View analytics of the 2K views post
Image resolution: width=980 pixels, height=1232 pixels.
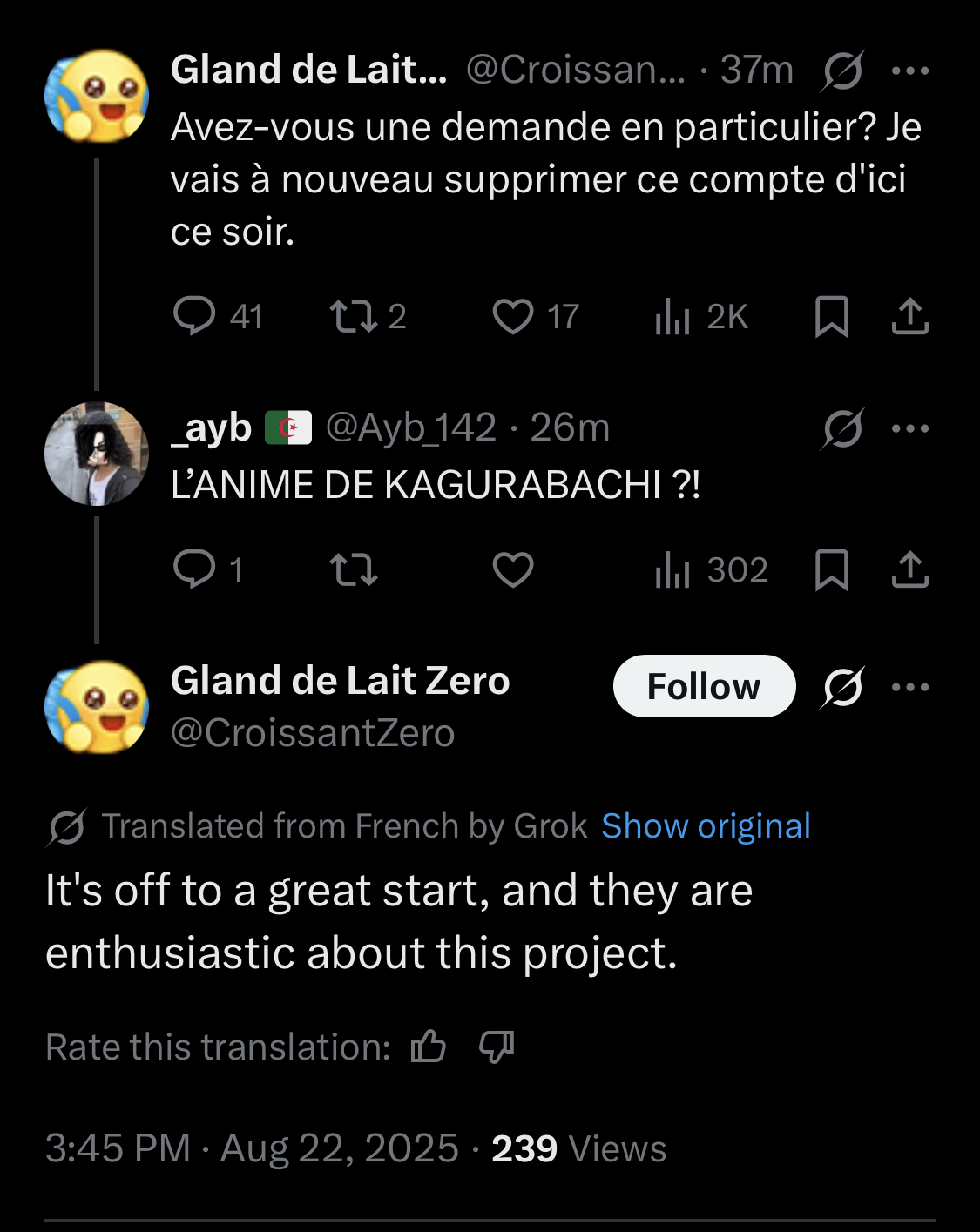pos(672,316)
